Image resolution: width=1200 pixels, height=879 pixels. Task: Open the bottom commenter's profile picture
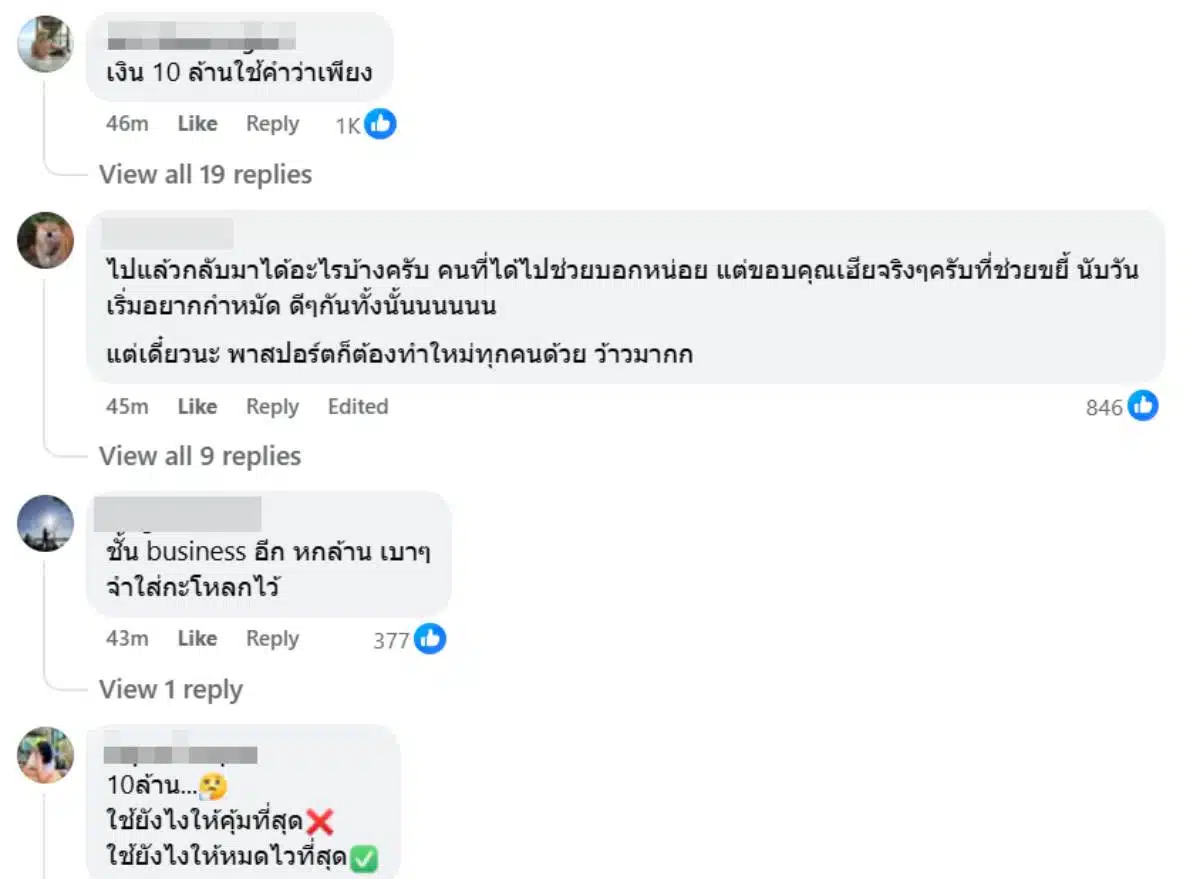coord(45,755)
